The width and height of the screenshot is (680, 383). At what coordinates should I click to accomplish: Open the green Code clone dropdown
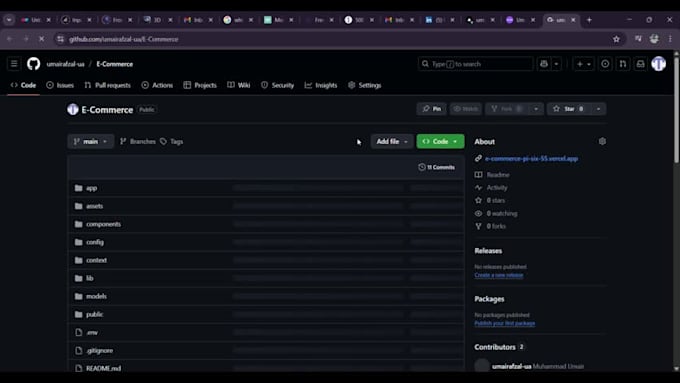click(440, 141)
